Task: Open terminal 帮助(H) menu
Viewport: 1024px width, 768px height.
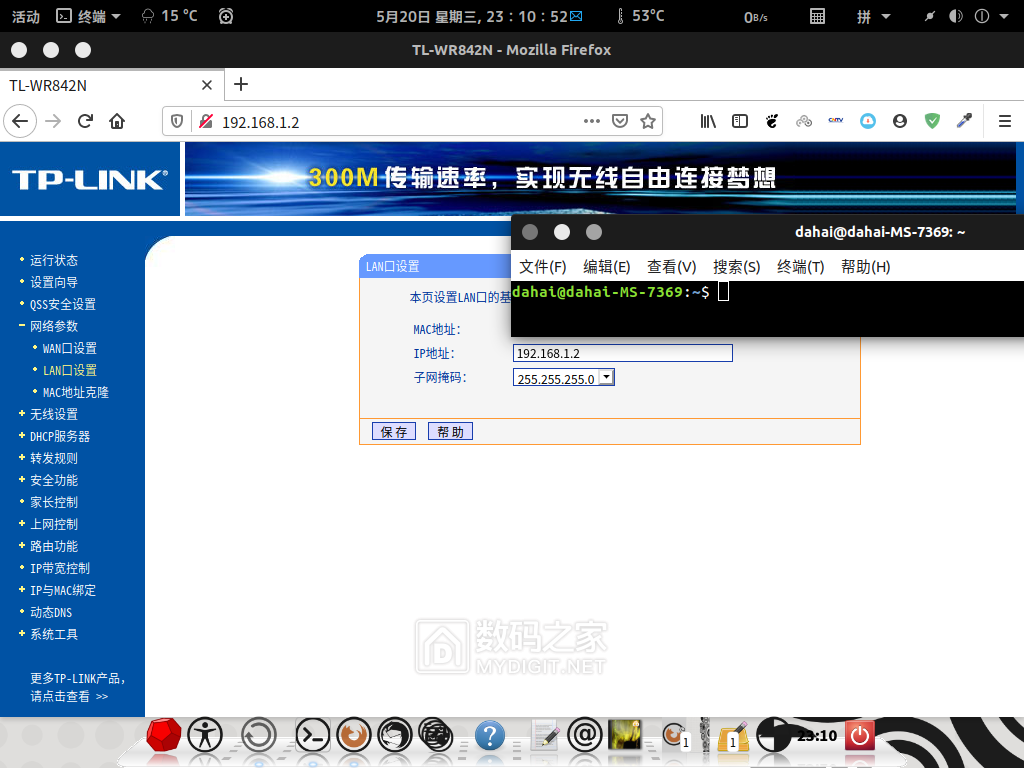Action: pos(865,266)
